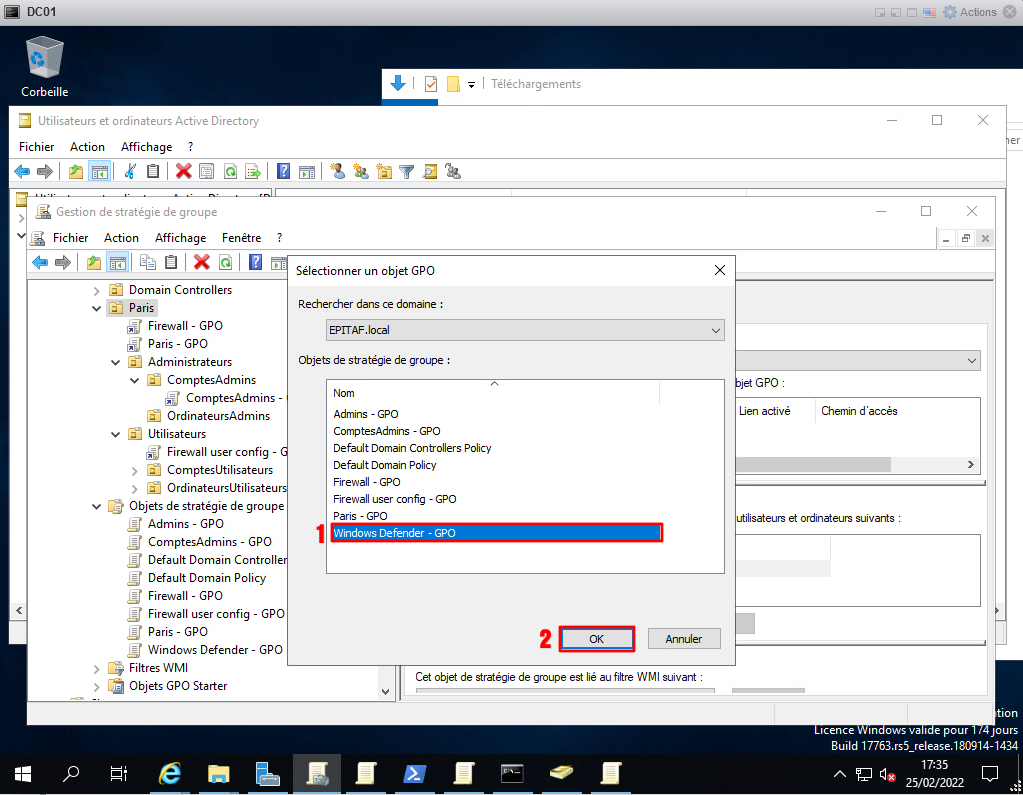
Task: Click the blue help icon in Active Directory toolbar
Action: pos(284,171)
